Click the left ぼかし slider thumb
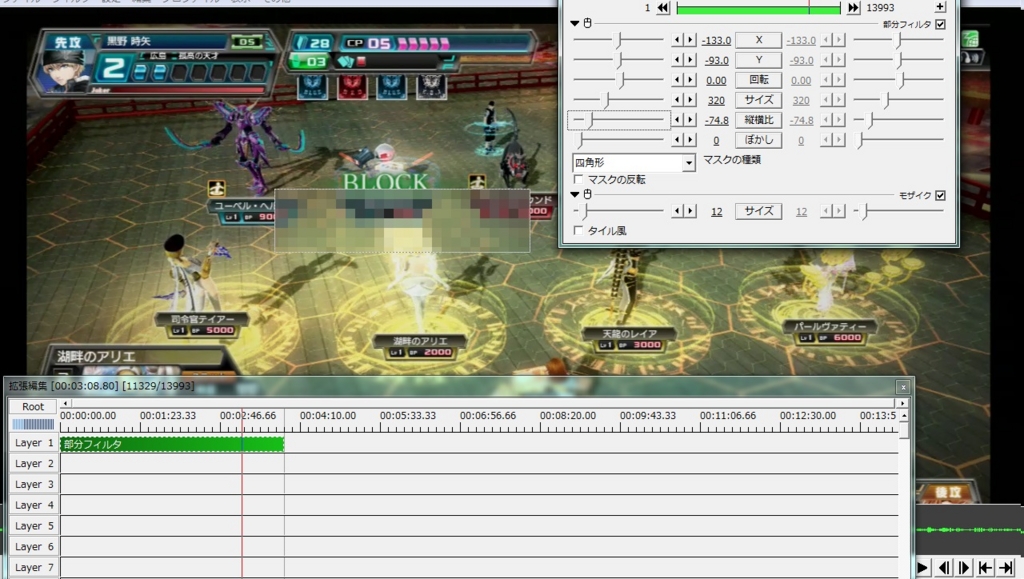 click(x=580, y=140)
